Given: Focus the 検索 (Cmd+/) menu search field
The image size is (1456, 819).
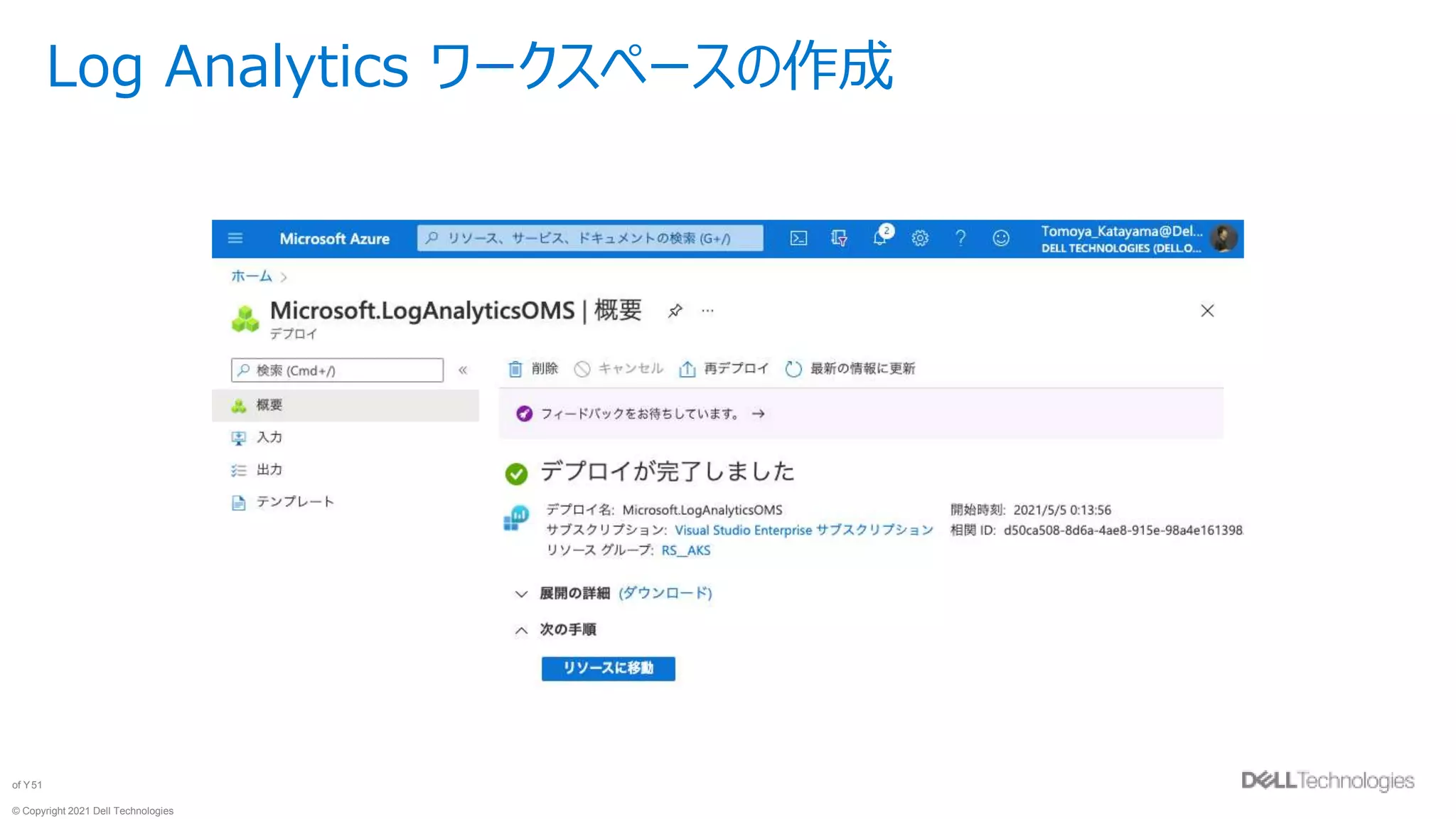Looking at the screenshot, I should pos(337,370).
